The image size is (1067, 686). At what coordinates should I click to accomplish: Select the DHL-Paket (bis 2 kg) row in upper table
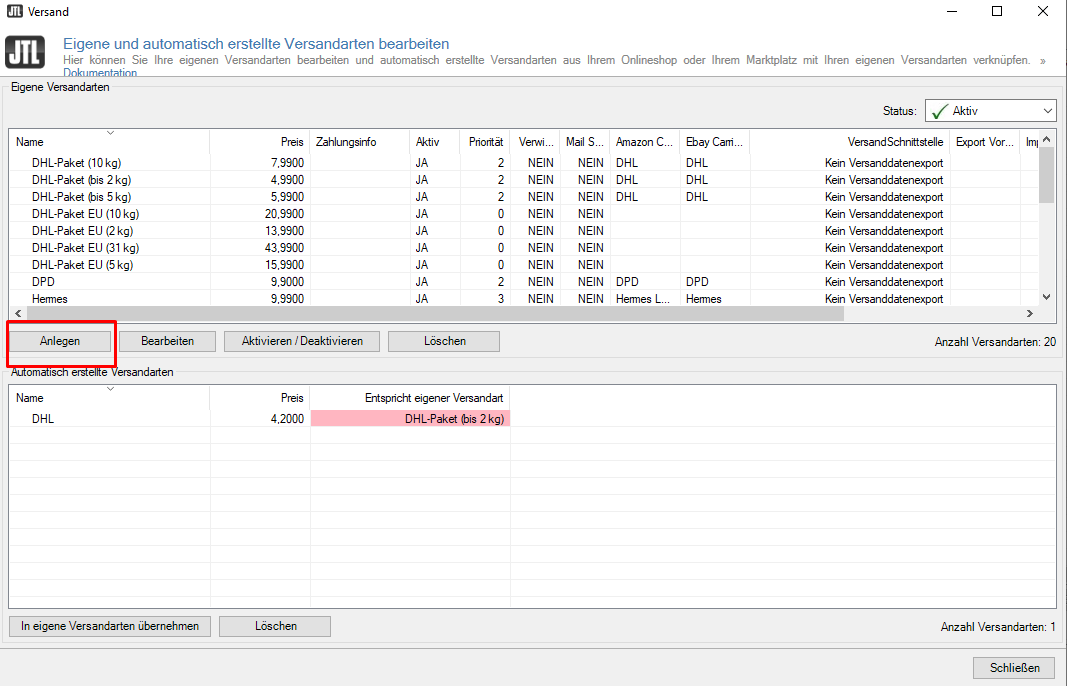[524, 180]
